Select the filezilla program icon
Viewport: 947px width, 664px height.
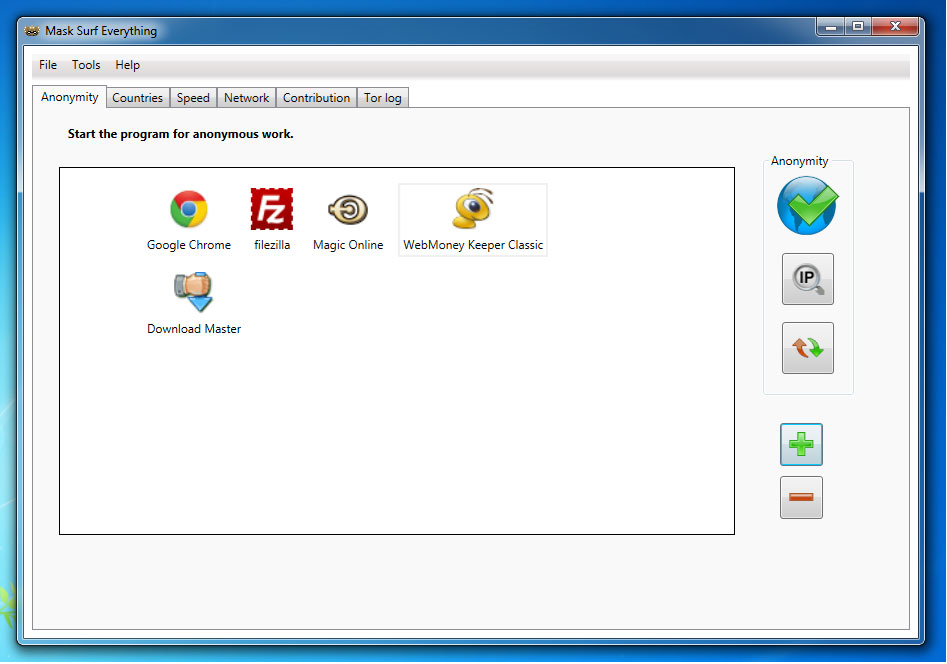pos(272,209)
